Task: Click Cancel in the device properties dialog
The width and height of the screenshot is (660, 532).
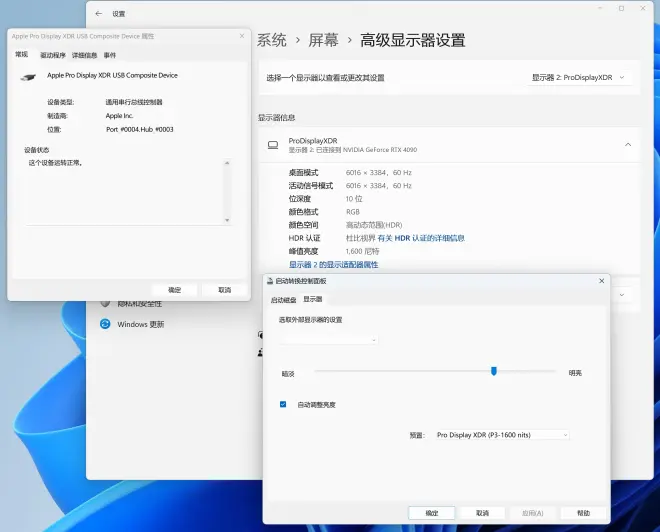Action: 224,290
